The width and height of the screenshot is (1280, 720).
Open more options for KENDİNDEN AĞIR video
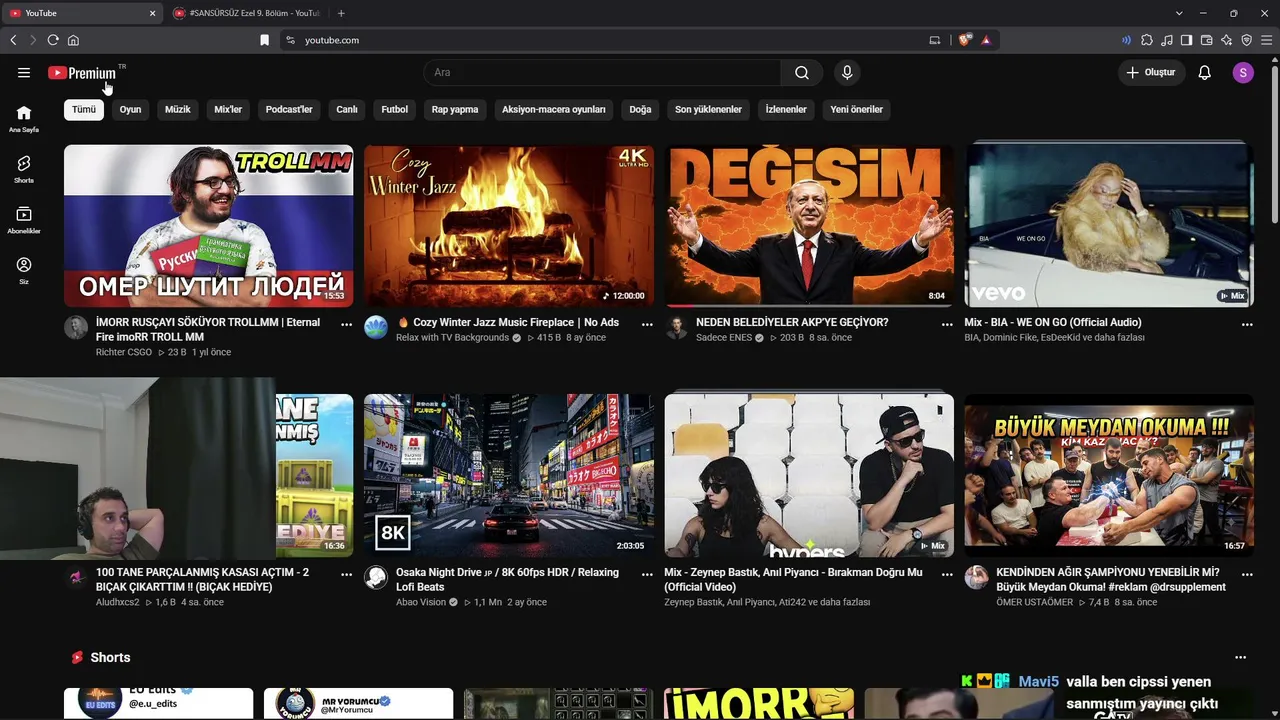(x=1247, y=574)
